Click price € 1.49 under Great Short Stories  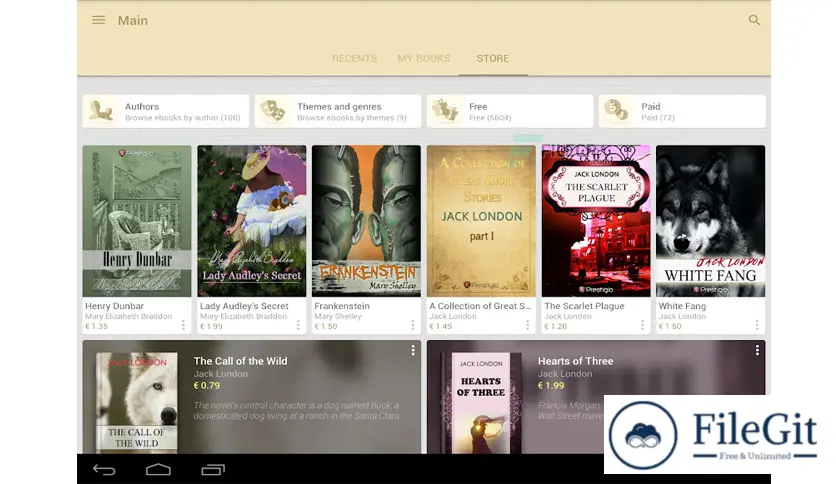tap(441, 326)
